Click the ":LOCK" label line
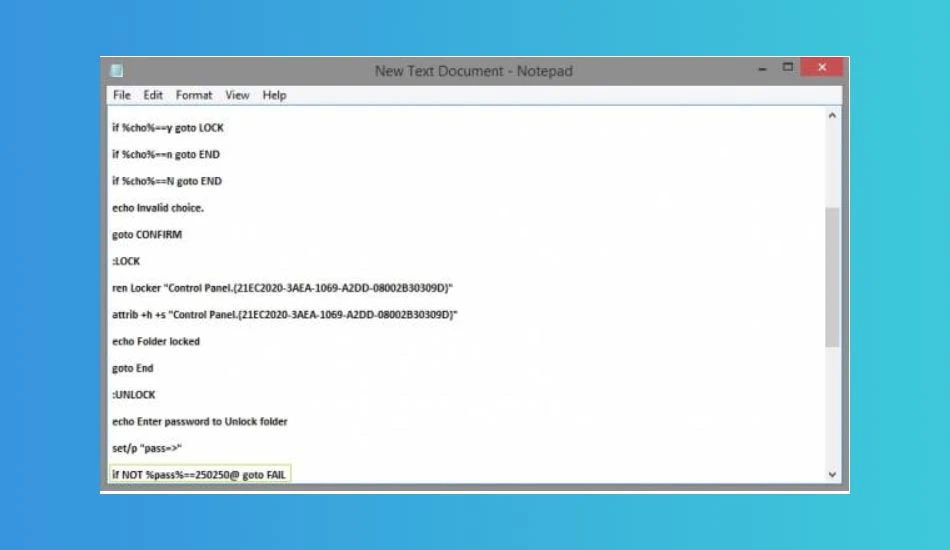The width and height of the screenshot is (950, 550). coord(126,261)
